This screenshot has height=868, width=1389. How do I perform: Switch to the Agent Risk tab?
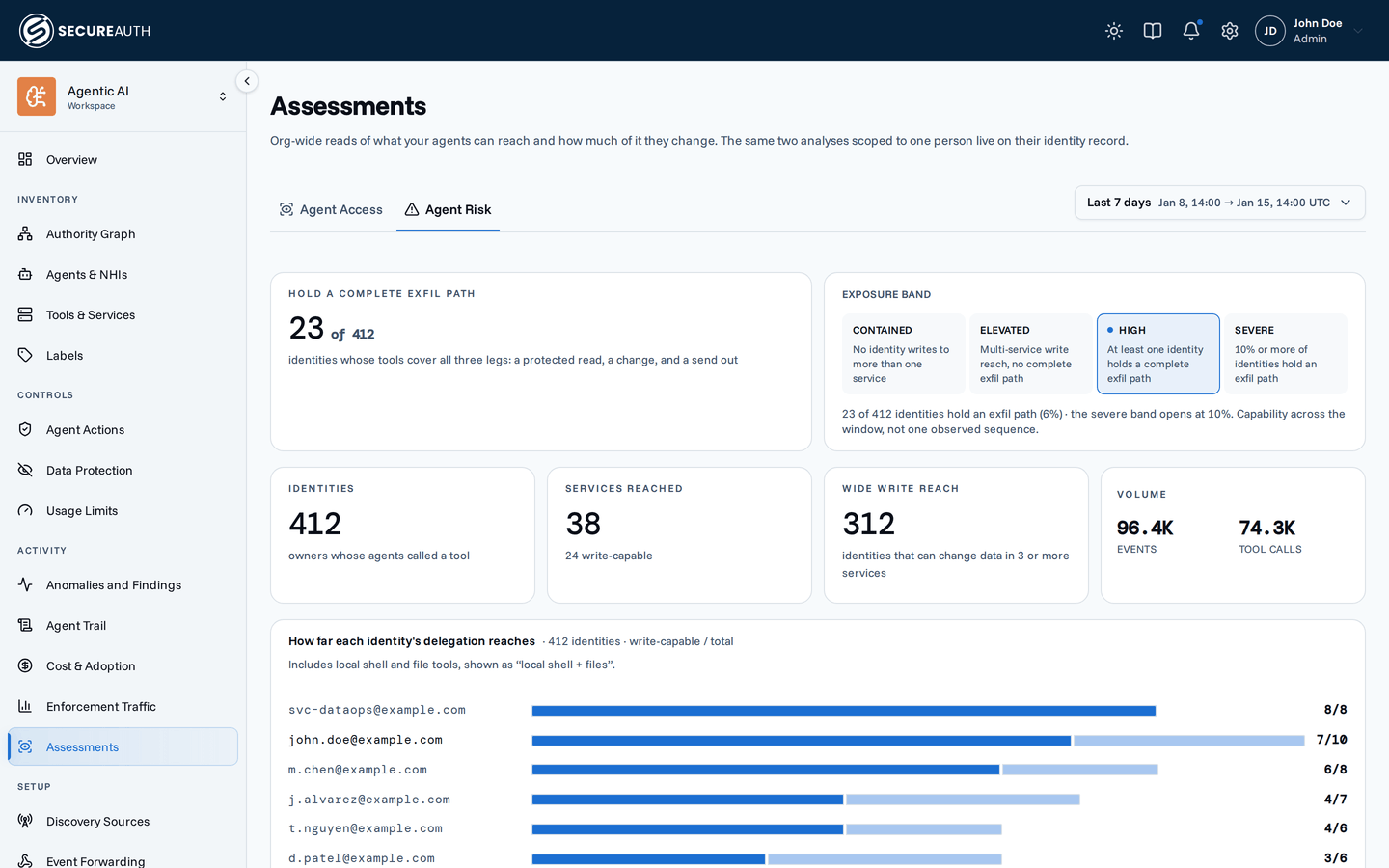point(448,209)
